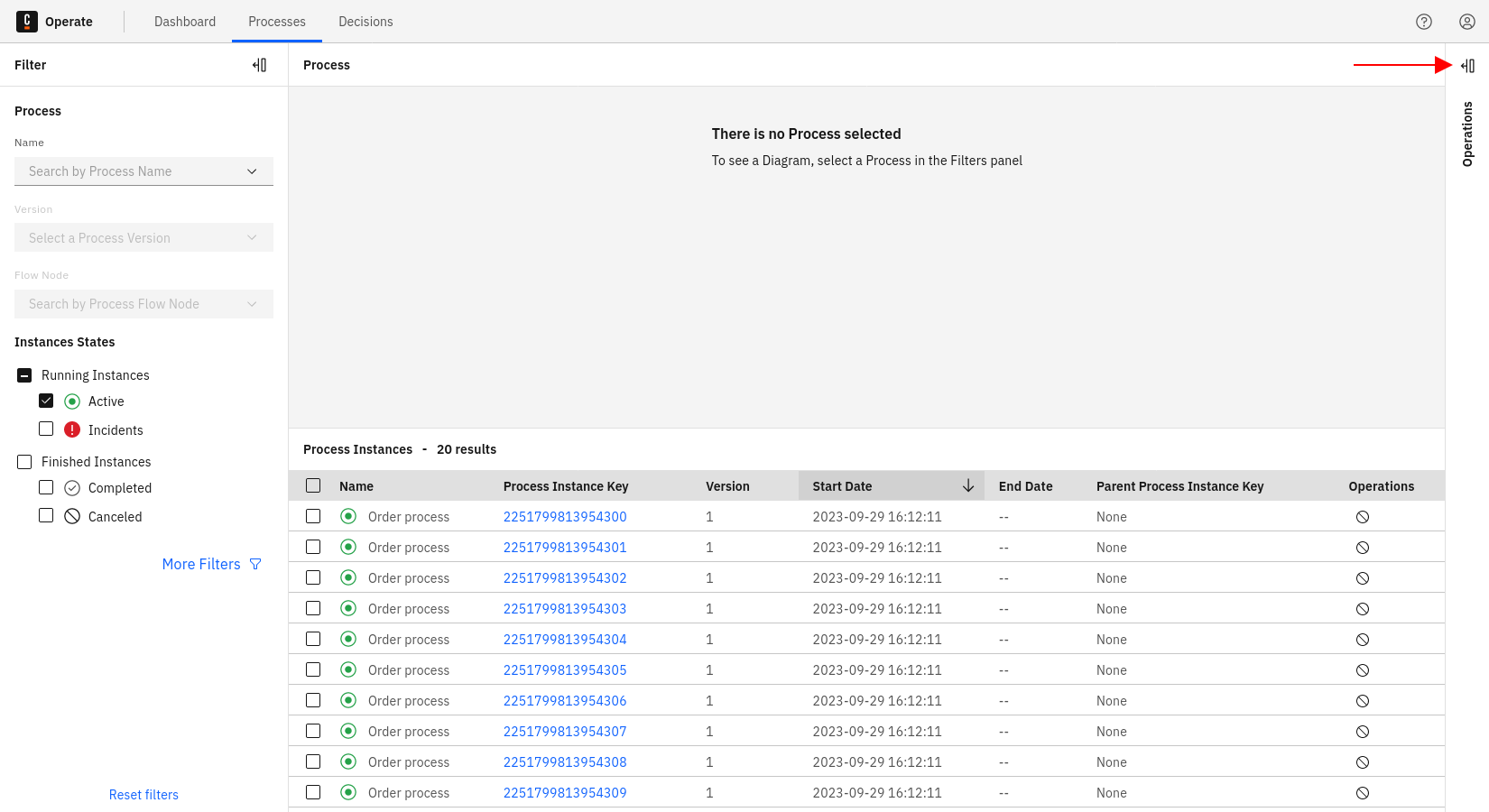Select all instances with header checkbox
1489x812 pixels.
pyautogui.click(x=313, y=485)
